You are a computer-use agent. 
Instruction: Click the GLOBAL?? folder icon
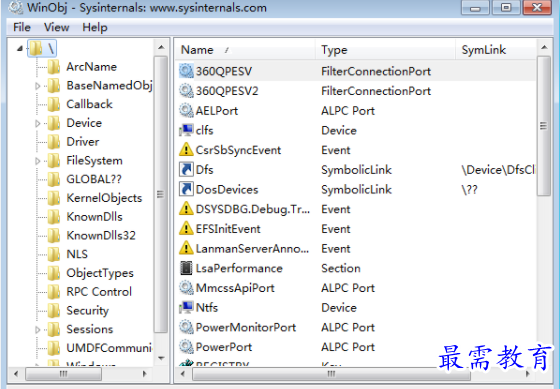(x=54, y=179)
